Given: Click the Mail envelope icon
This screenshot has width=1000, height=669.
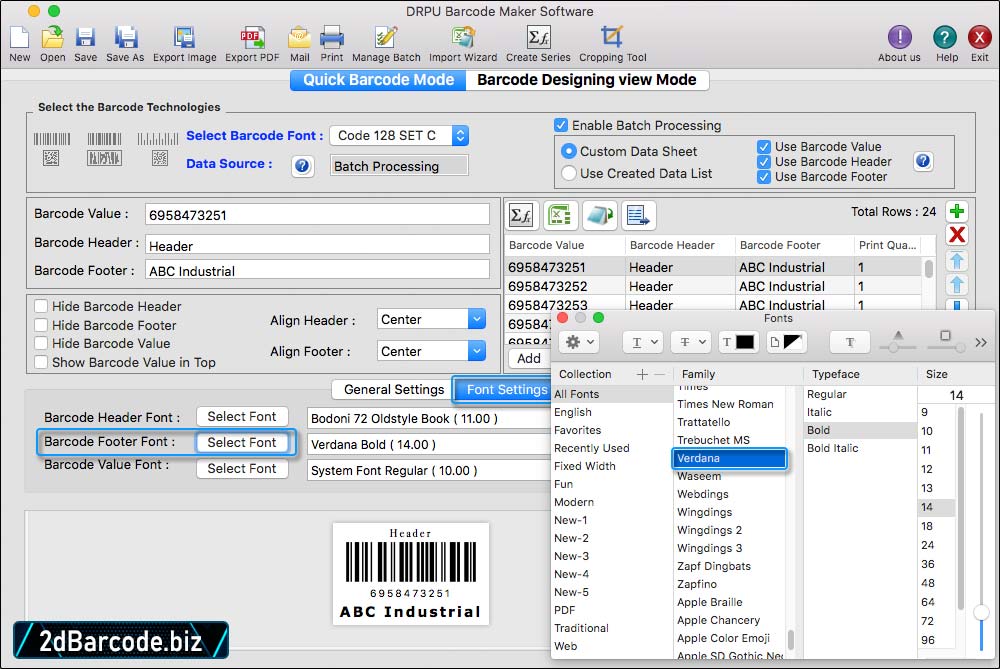Looking at the screenshot, I should point(300,37).
